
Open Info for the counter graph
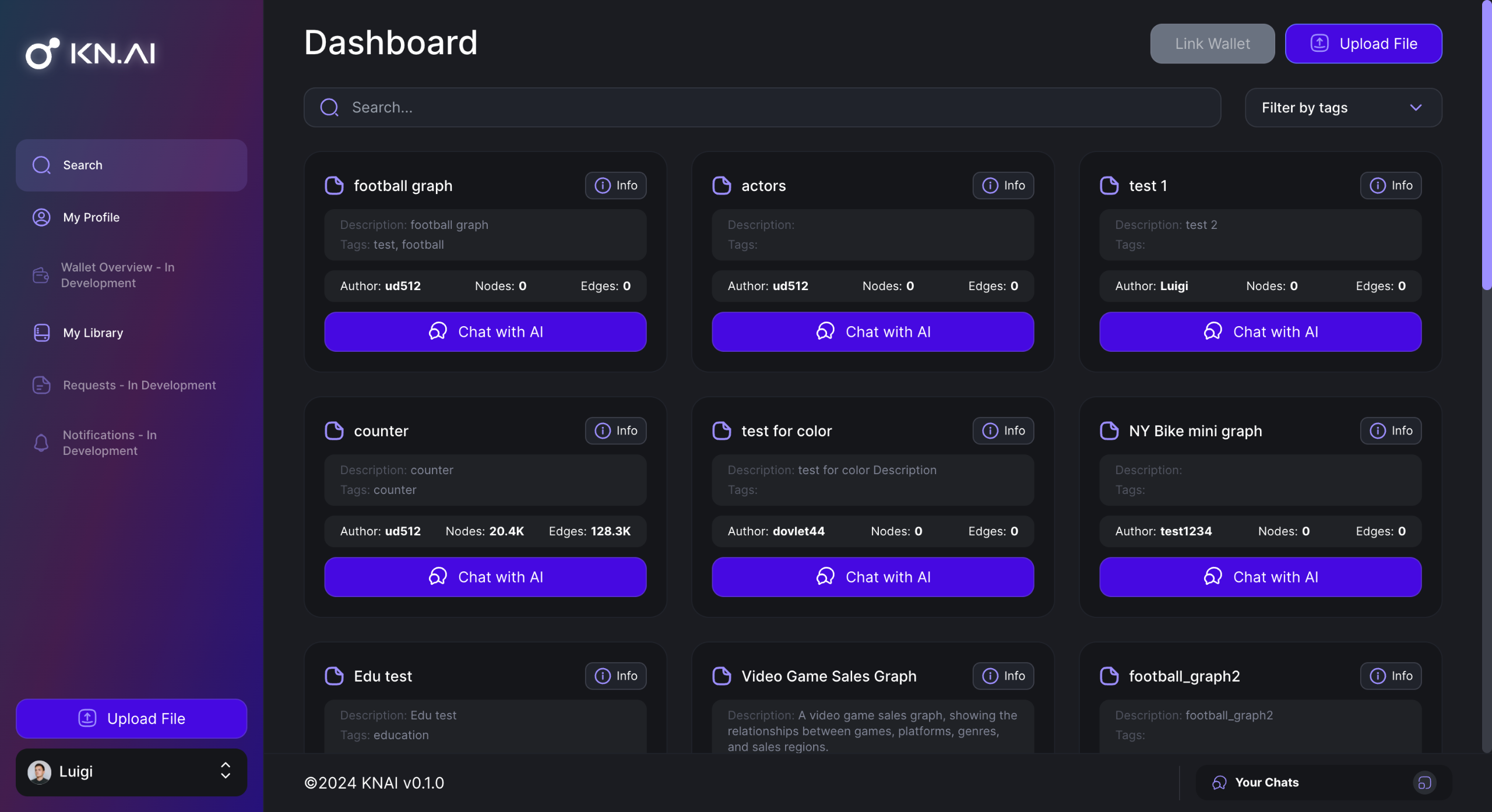point(615,430)
